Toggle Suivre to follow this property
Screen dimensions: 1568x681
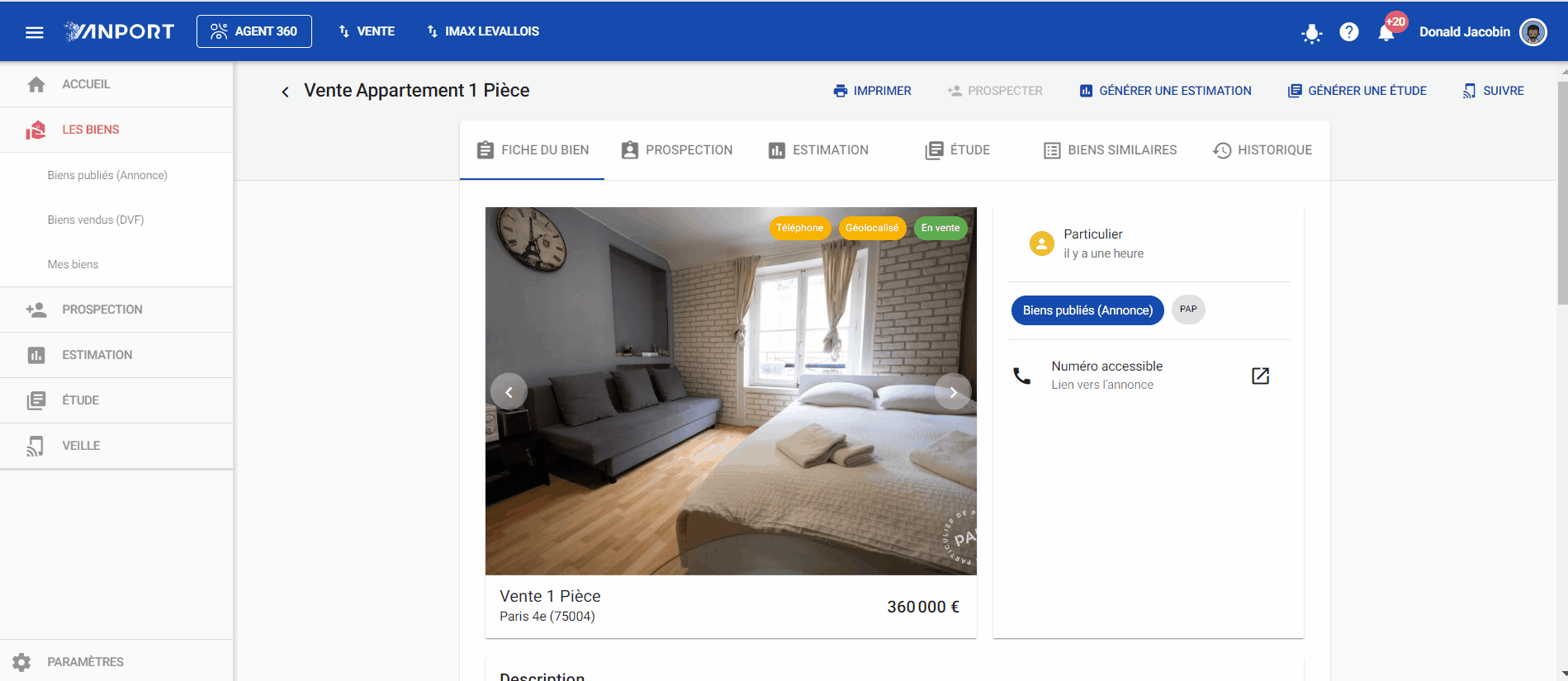coord(1493,91)
